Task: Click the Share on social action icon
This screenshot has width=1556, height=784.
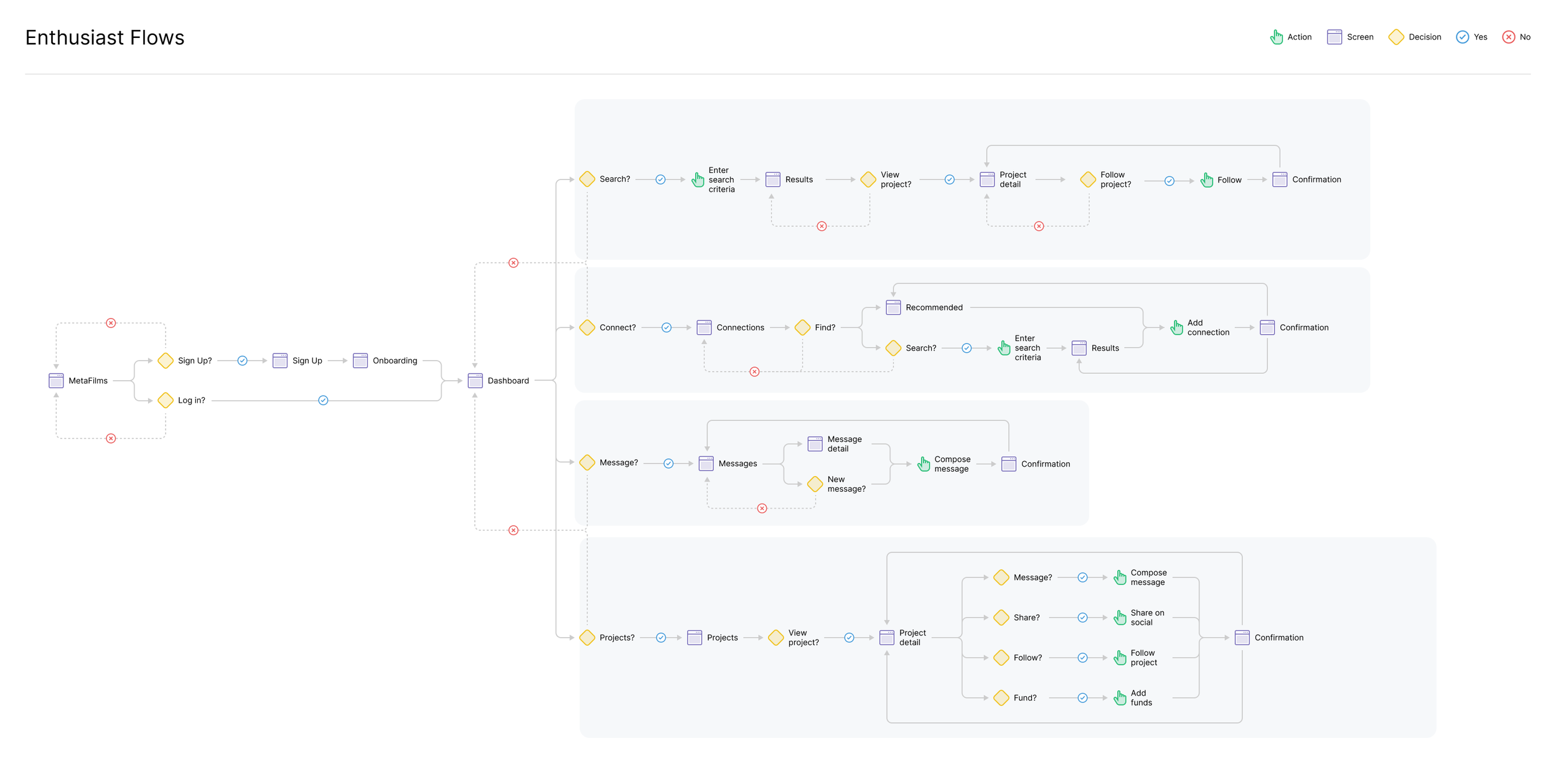Action: click(x=1120, y=617)
